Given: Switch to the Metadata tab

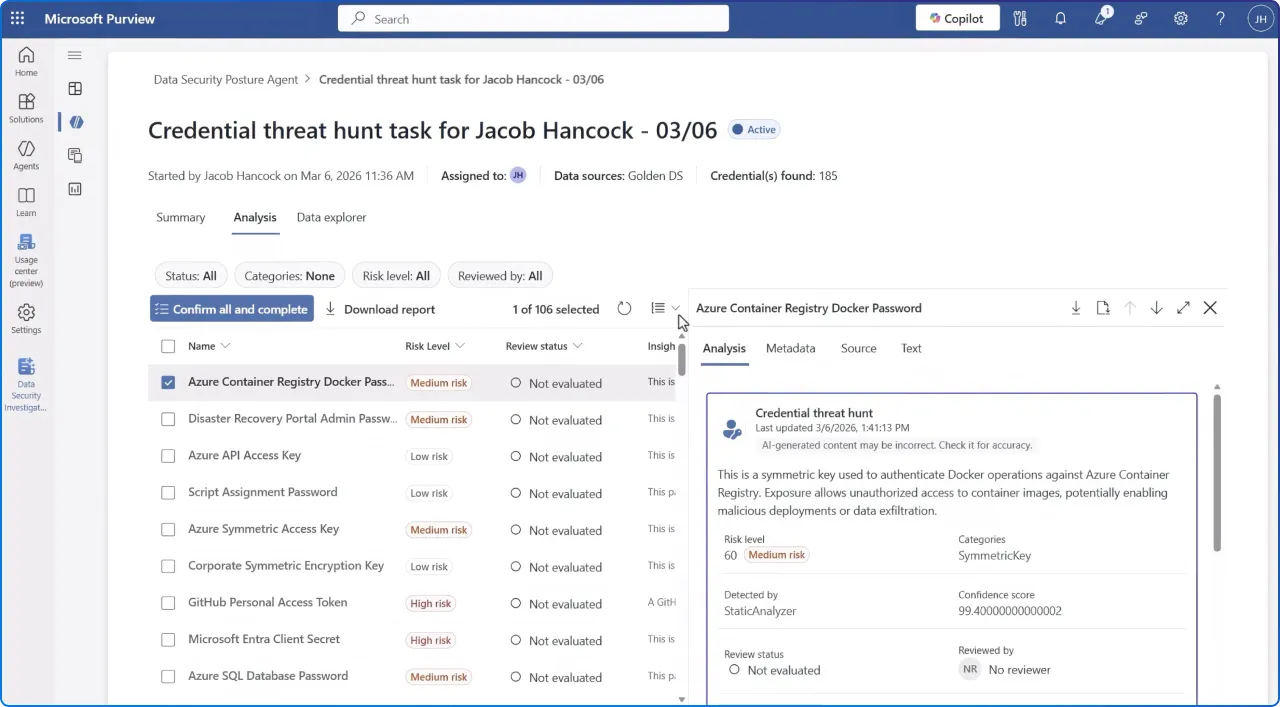Looking at the screenshot, I should [x=790, y=348].
